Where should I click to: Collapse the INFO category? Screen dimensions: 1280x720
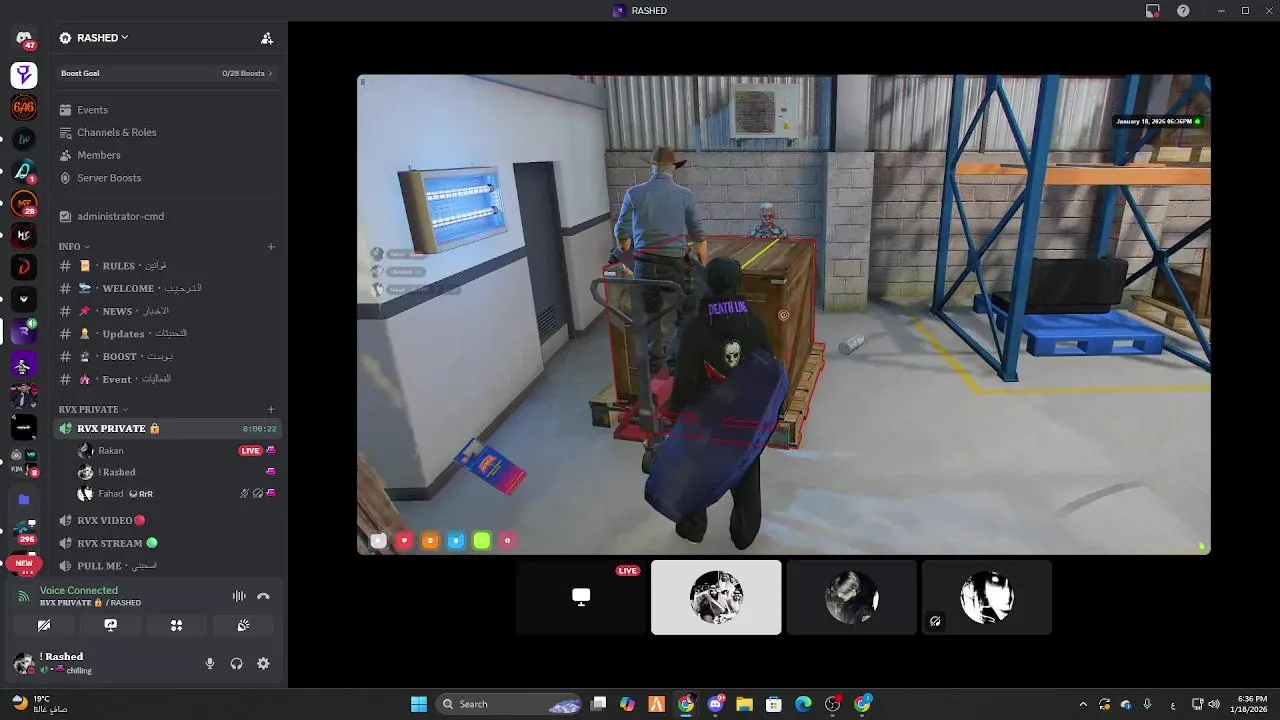coord(74,246)
